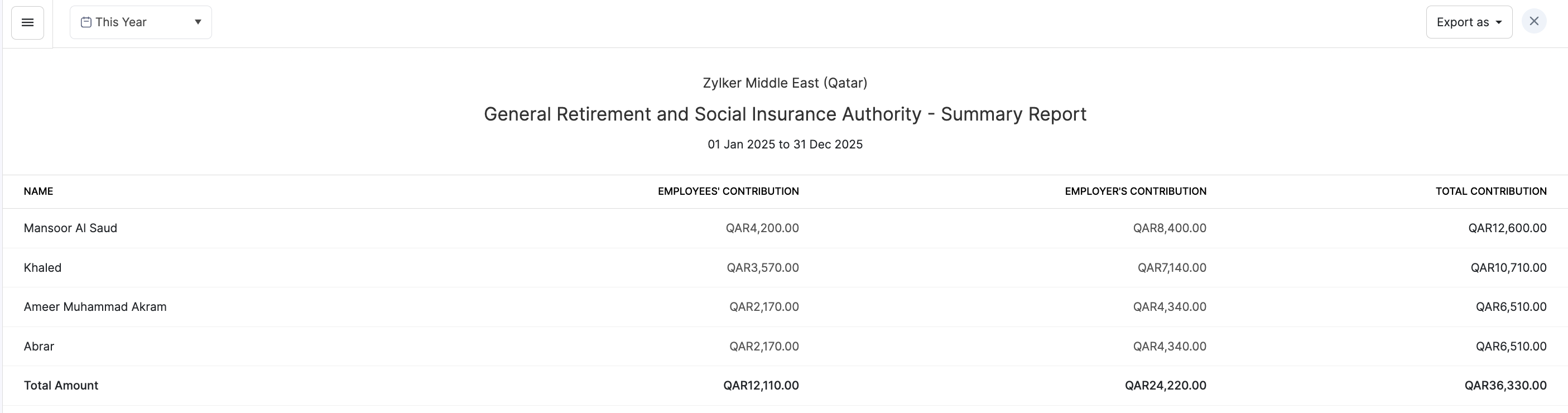Click Khaled's employer contribution QAR7,140.00

(1172, 267)
